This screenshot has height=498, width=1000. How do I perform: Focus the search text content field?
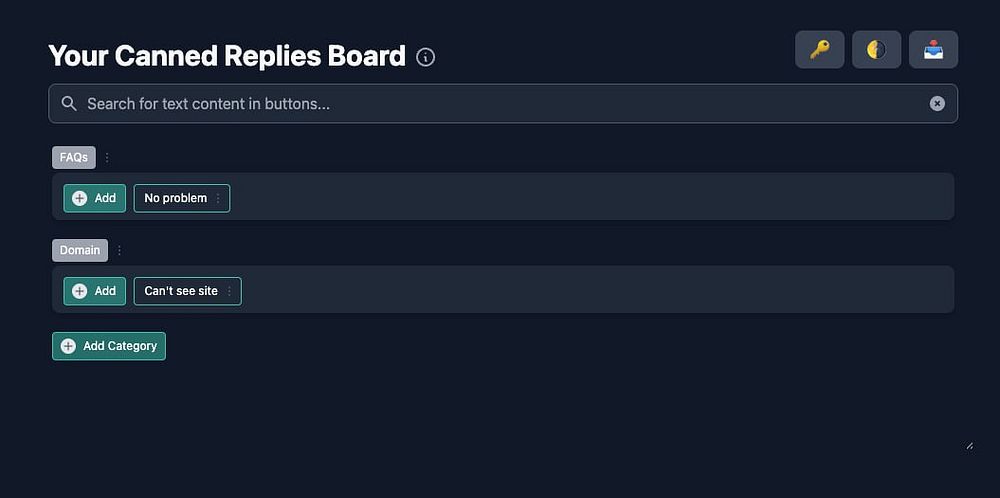pyautogui.click(x=500, y=104)
